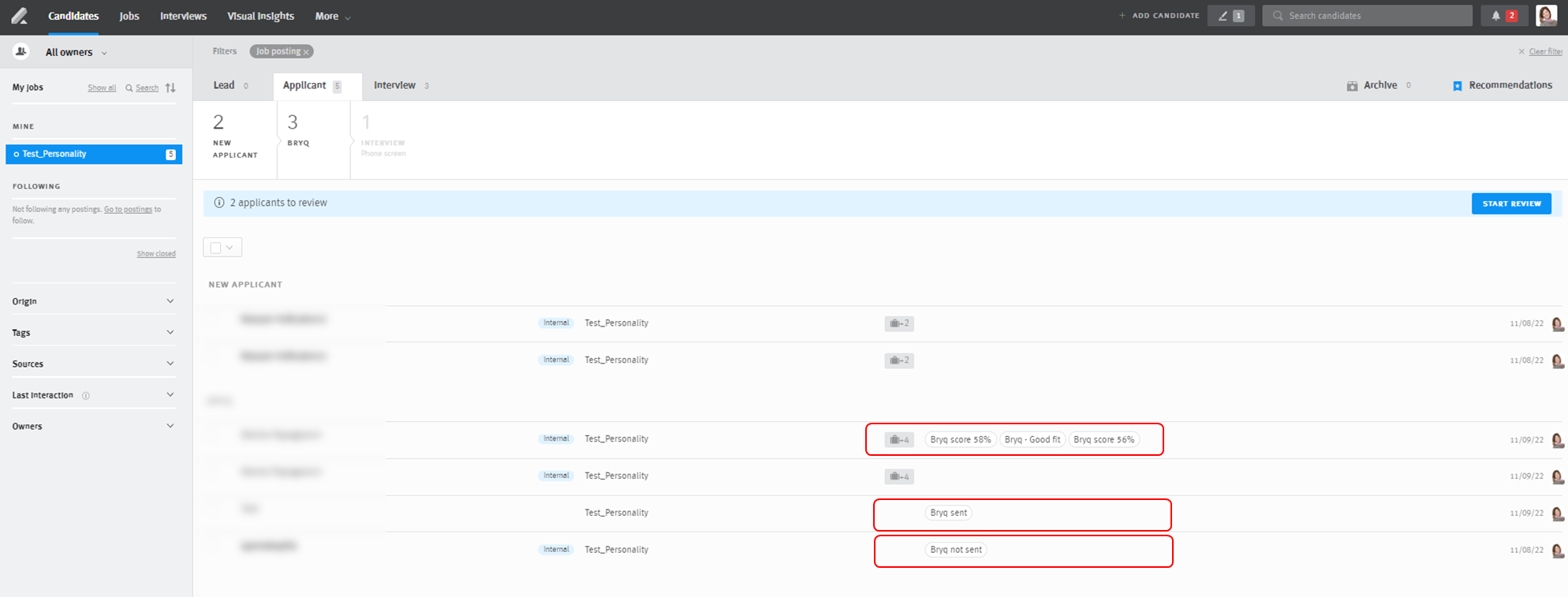Click the Search candidates field
Screen dimensions: 1568x597
click(x=1372, y=16)
